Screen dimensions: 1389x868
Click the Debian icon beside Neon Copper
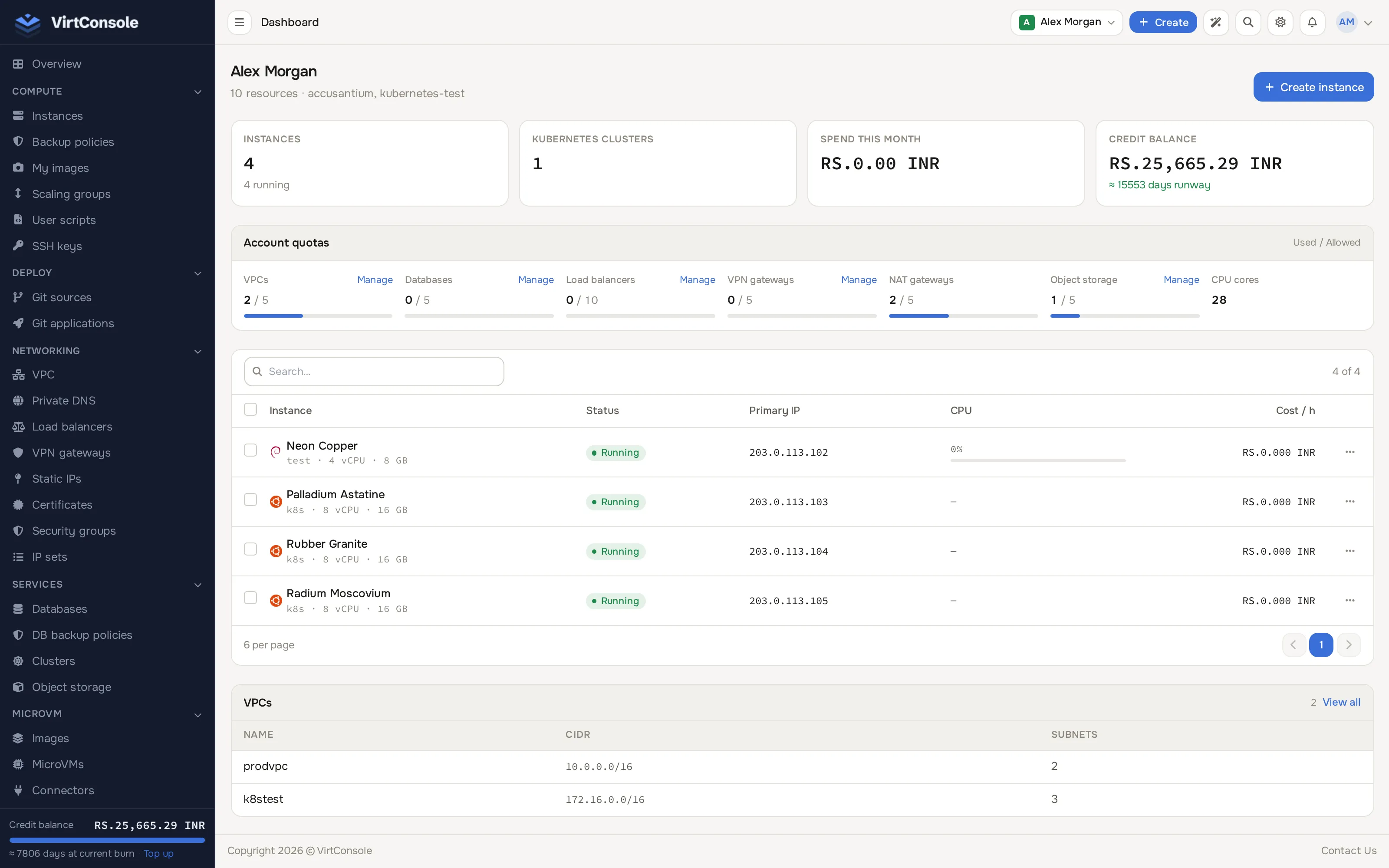(x=276, y=452)
